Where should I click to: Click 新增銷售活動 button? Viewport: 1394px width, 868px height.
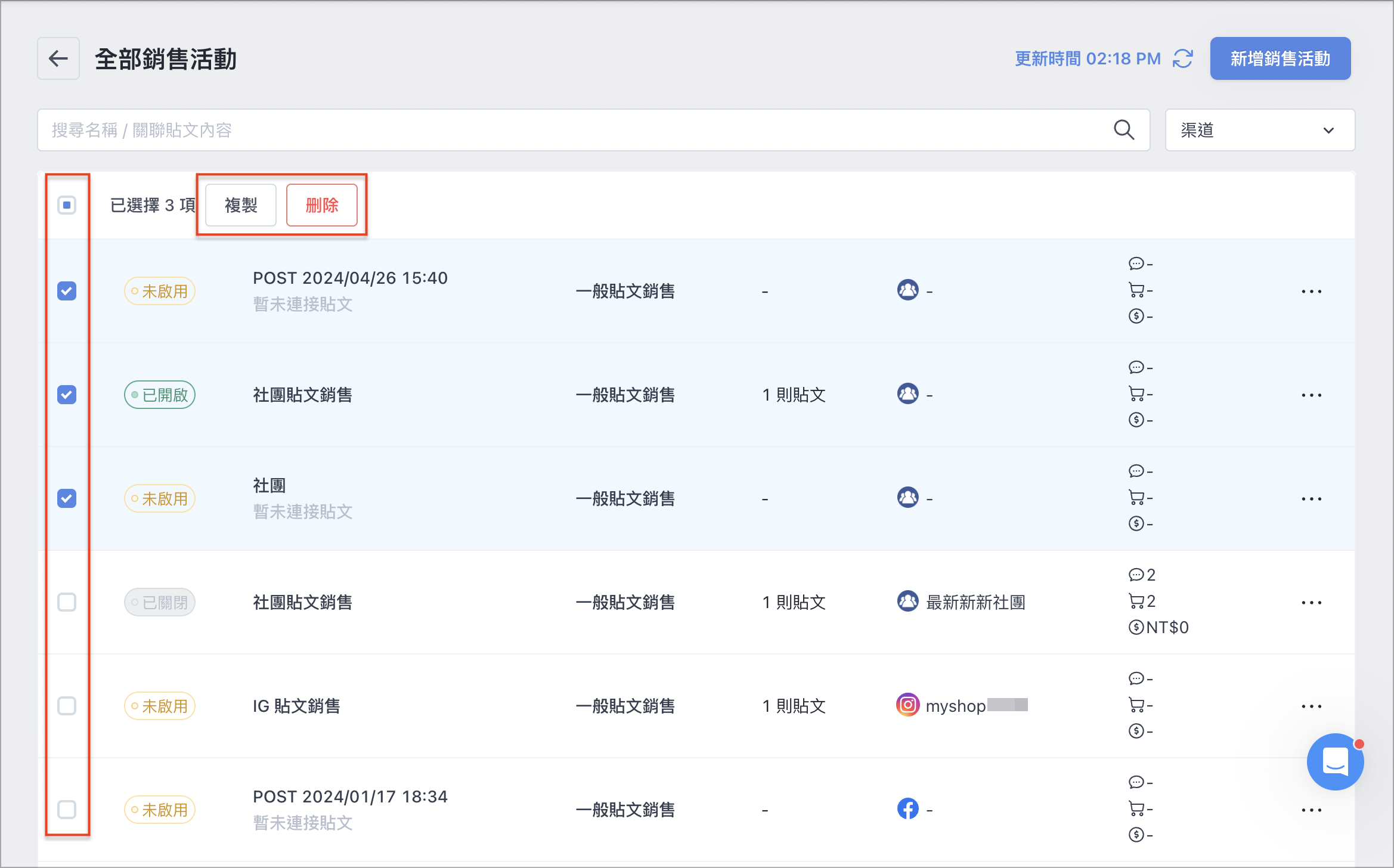pos(1280,58)
